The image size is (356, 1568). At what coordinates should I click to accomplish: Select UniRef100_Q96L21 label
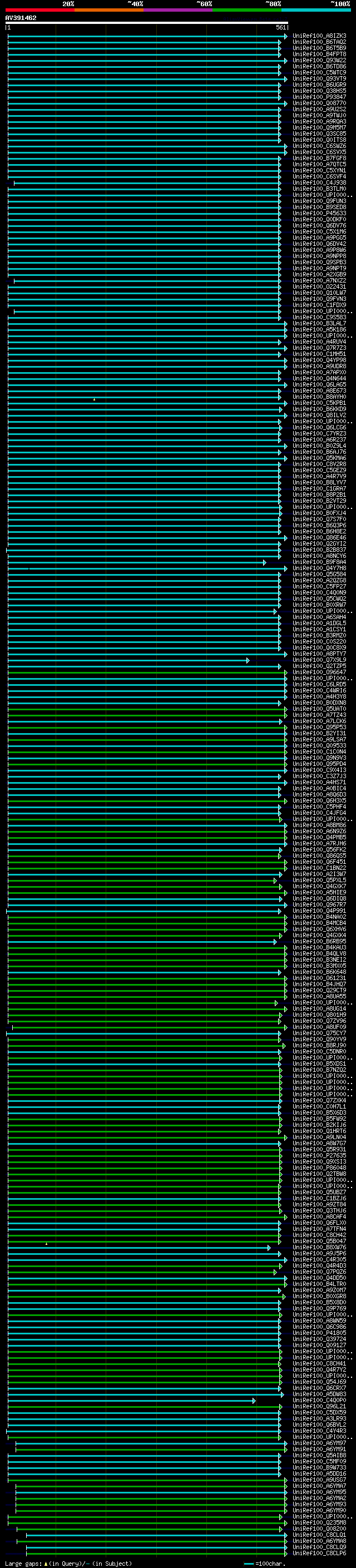[x=319, y=1406]
